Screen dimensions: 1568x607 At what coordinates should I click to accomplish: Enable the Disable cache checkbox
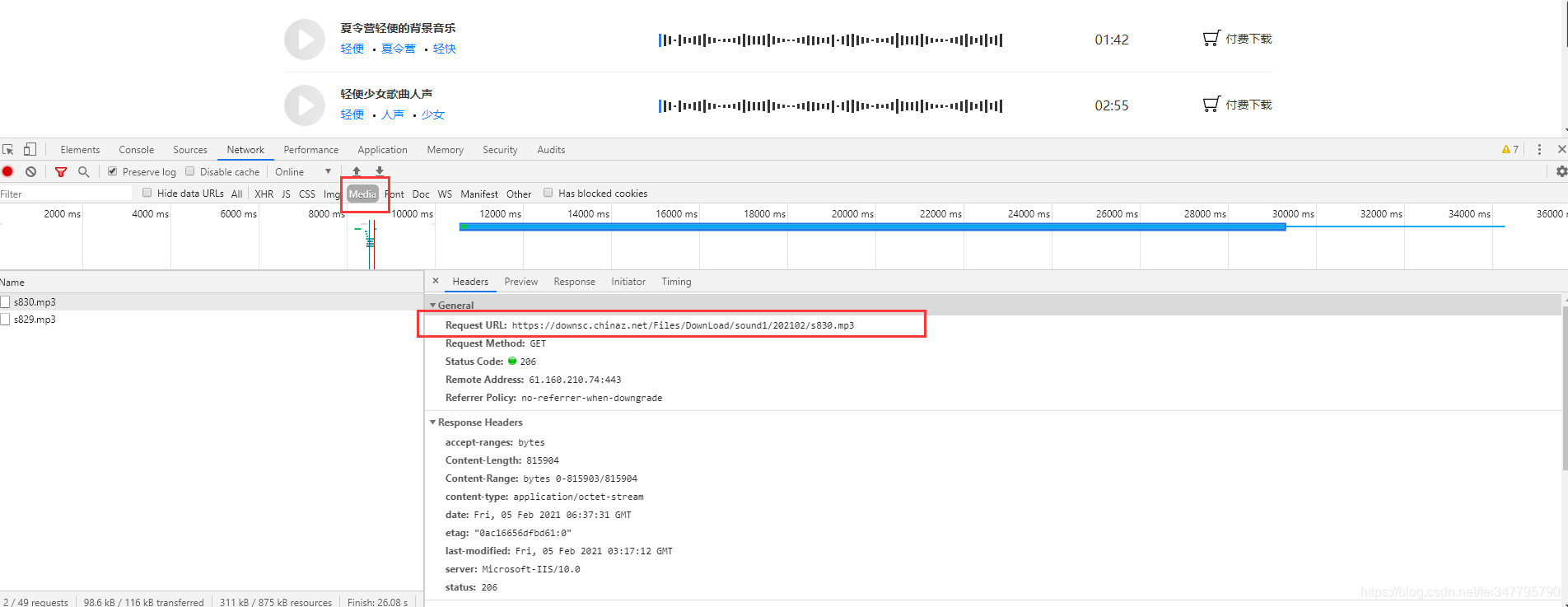pos(190,171)
